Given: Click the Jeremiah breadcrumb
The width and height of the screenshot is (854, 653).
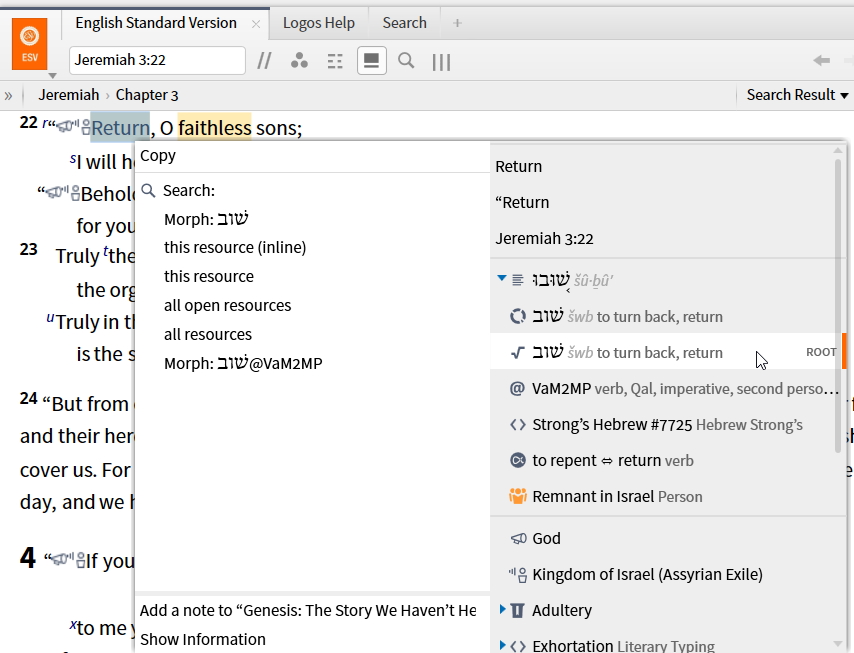Looking at the screenshot, I should pyautogui.click(x=69, y=95).
